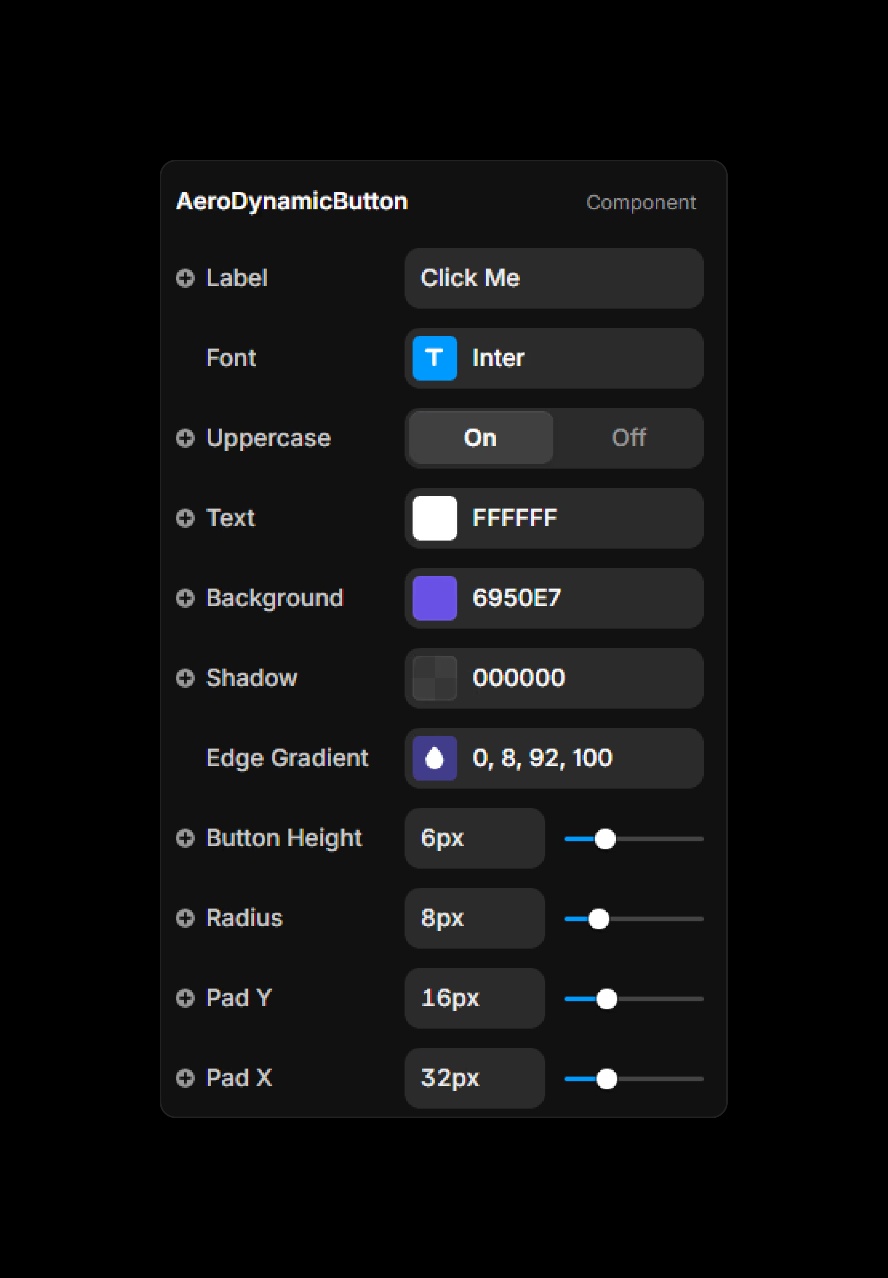
Task: Click the plus icon beside Radius
Action: pos(185,918)
